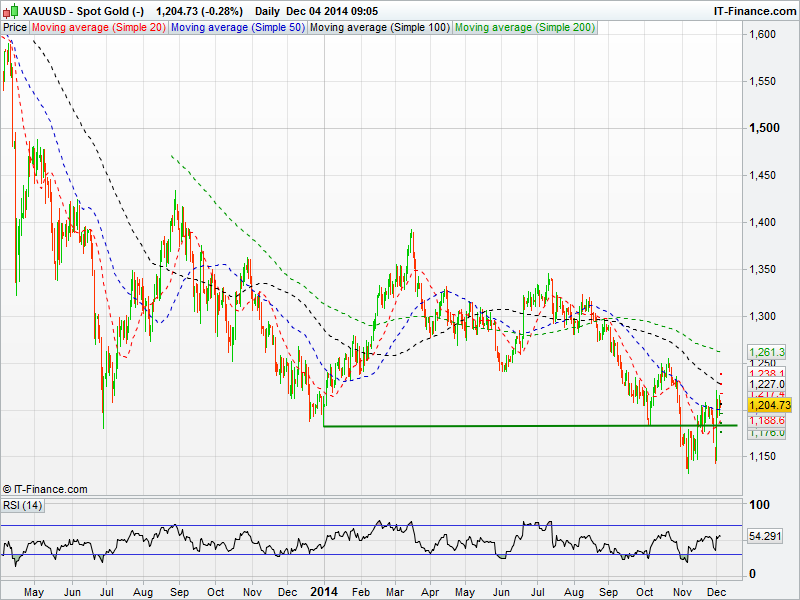Click the © IT-Finance.com watermark
Viewport: 800px width, 600px height.
pyautogui.click(x=45, y=489)
